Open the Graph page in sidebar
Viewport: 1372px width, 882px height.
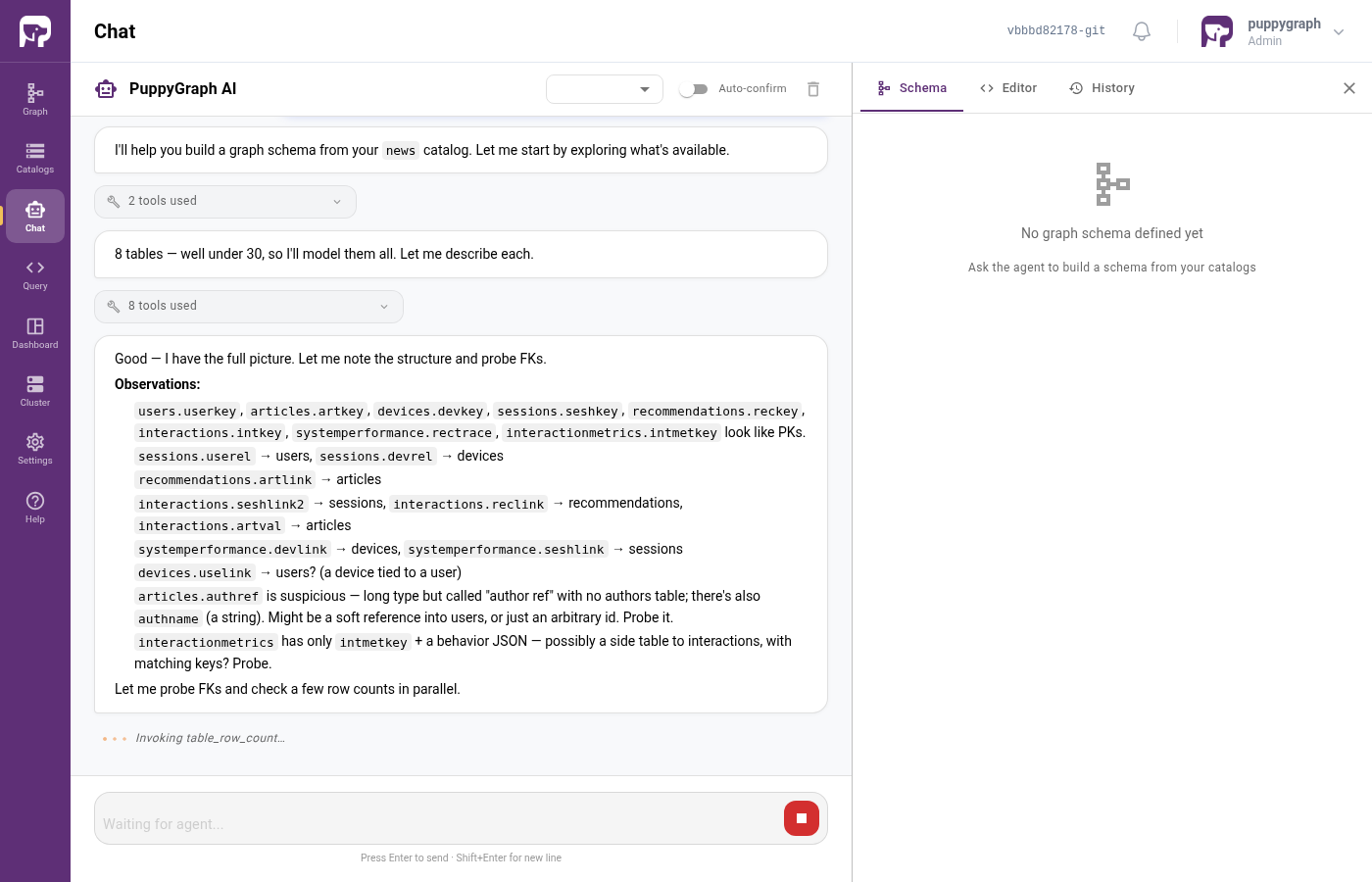(x=35, y=99)
